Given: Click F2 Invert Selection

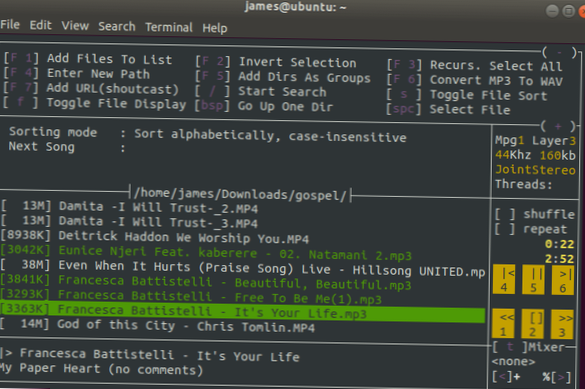Looking at the screenshot, I should tap(276, 62).
